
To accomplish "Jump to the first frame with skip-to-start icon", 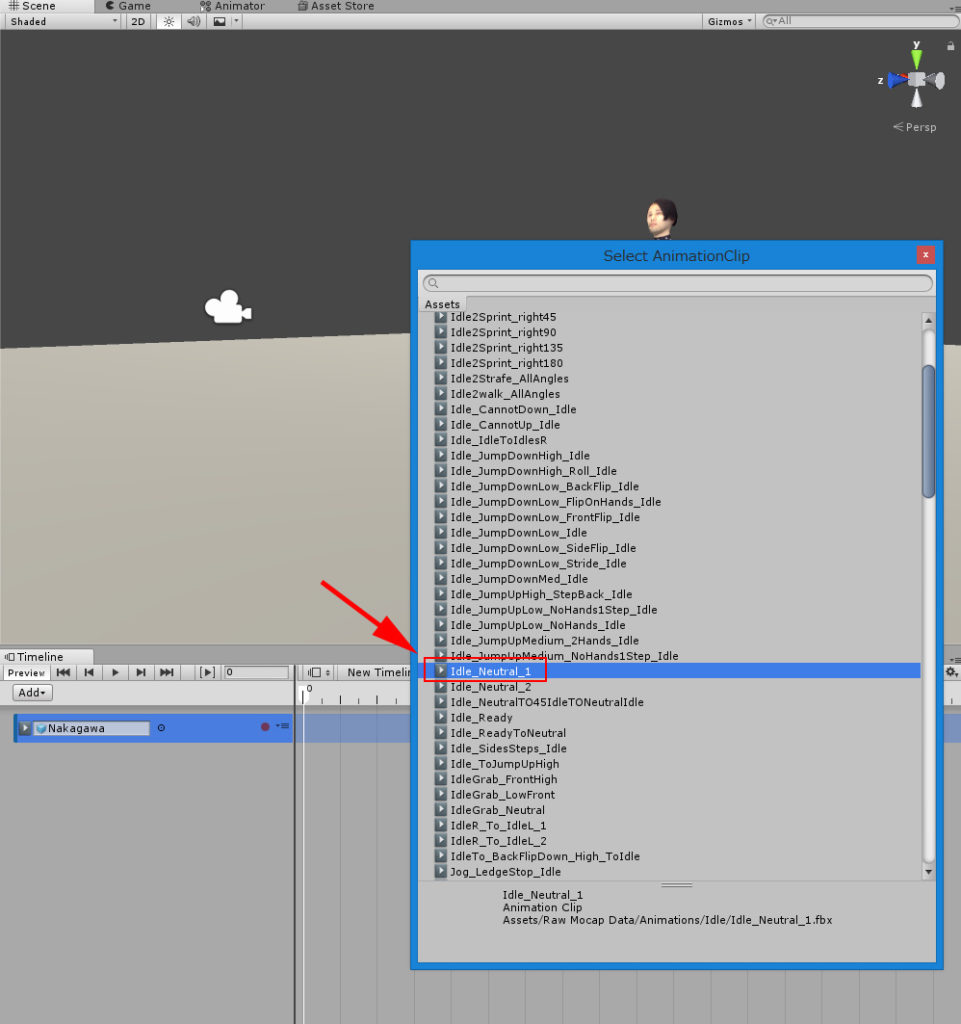I will 63,672.
